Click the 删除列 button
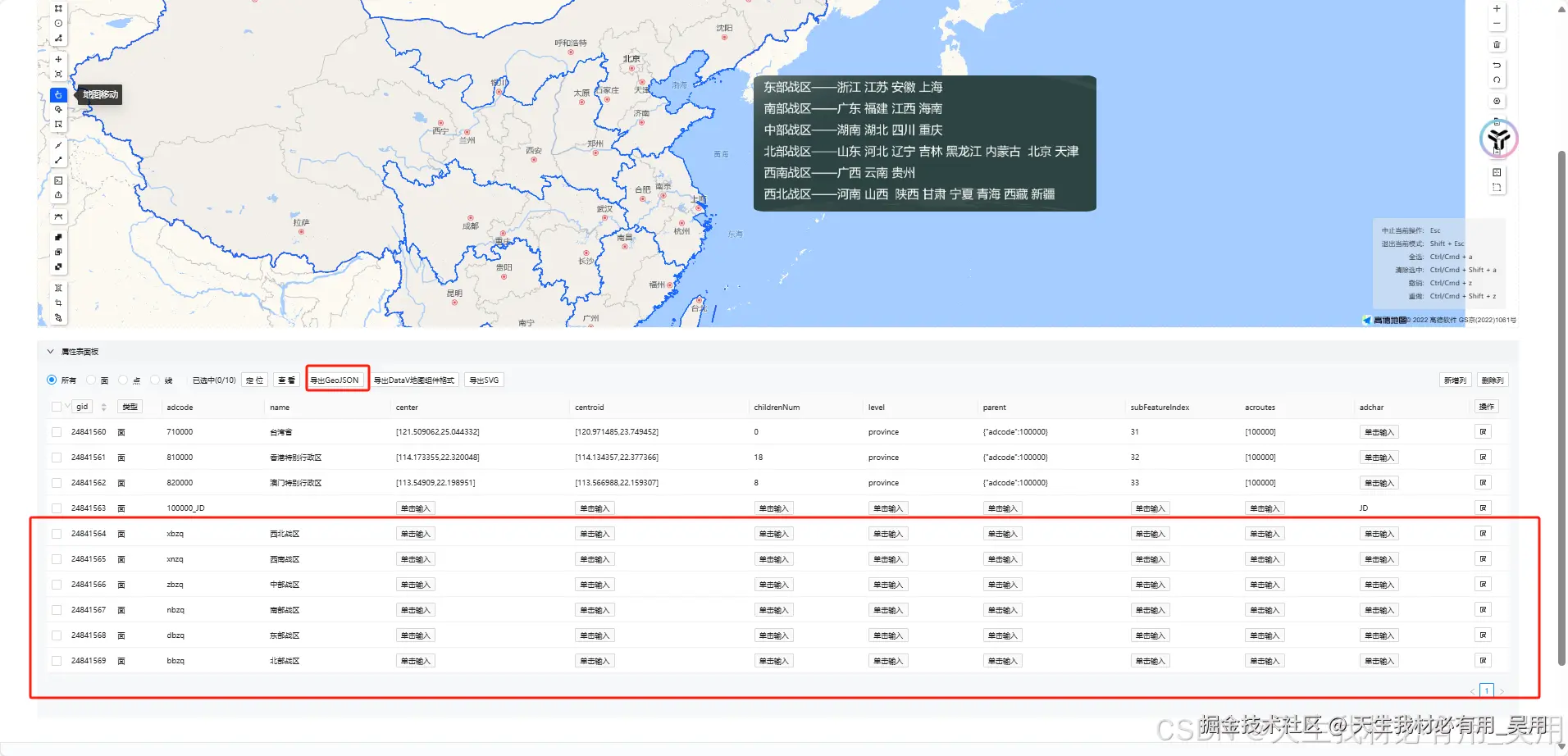This screenshot has width=1568, height=756. pyautogui.click(x=1492, y=380)
